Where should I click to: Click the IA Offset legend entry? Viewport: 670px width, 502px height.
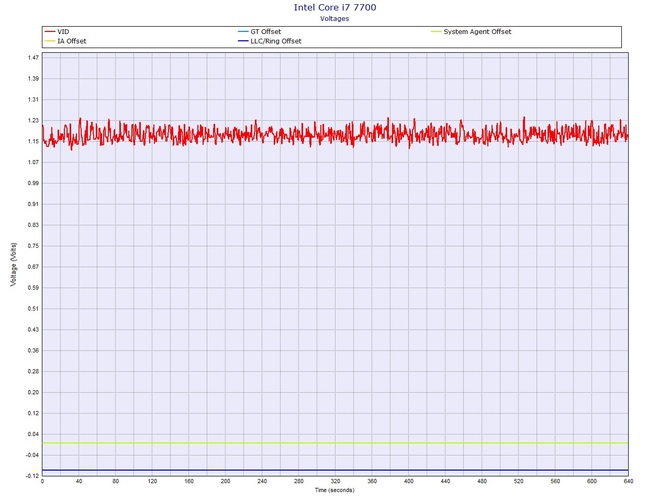[x=65, y=41]
